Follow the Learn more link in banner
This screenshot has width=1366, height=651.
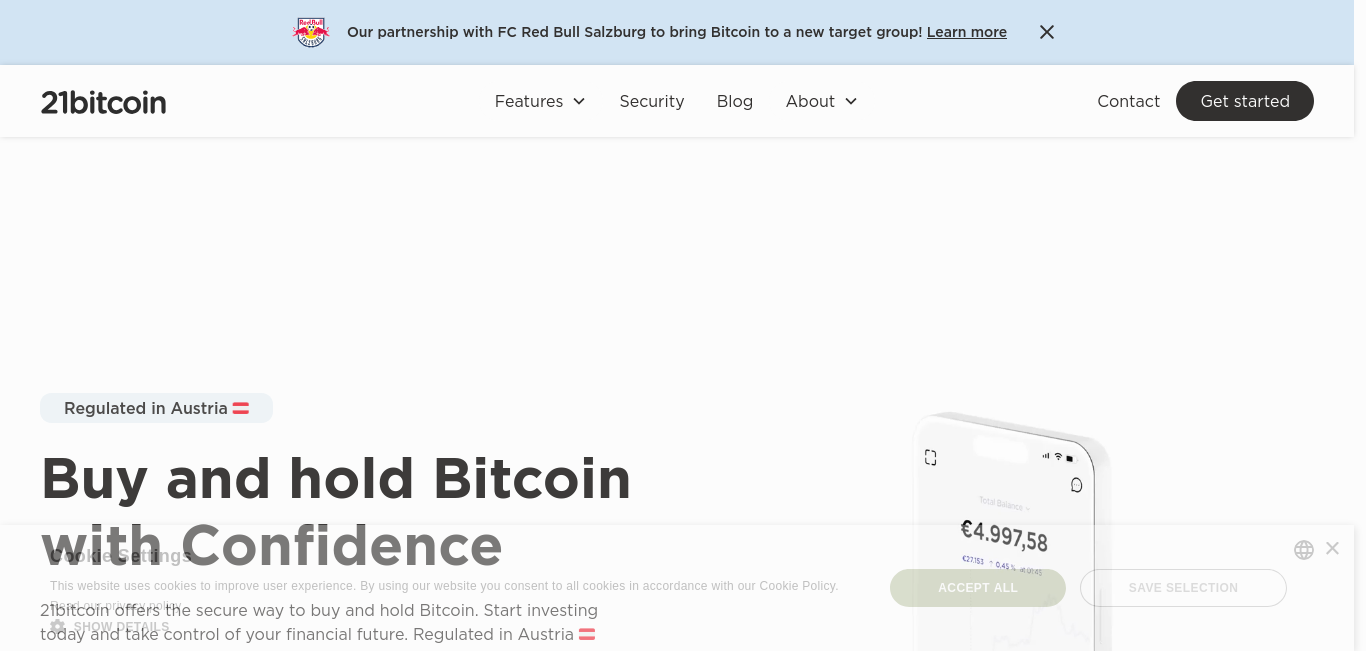tap(967, 32)
